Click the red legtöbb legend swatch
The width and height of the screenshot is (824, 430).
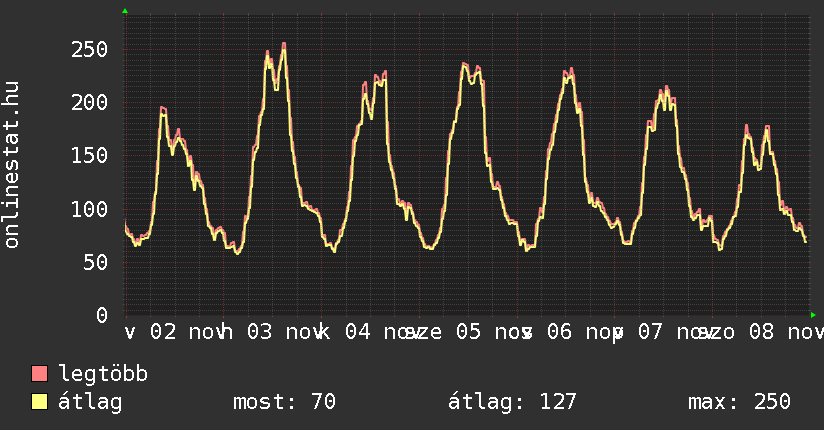pyautogui.click(x=40, y=374)
